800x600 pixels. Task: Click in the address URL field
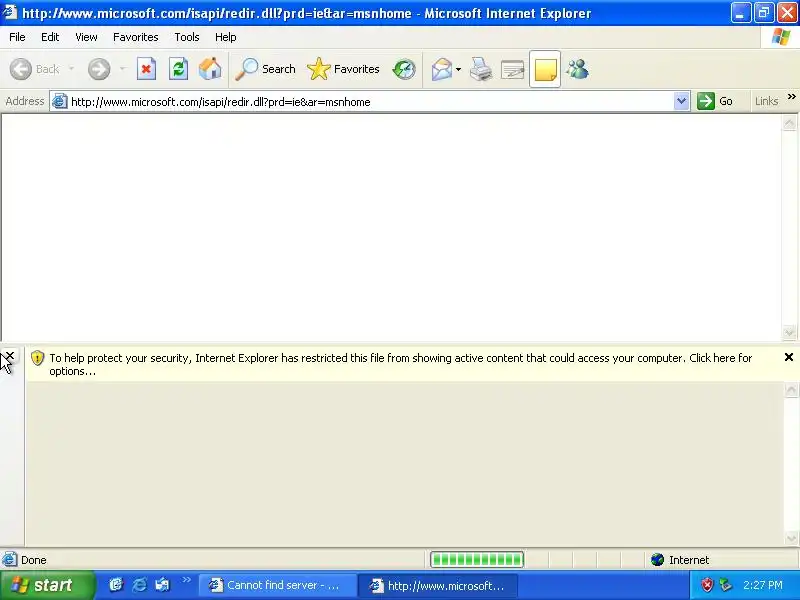pos(370,102)
